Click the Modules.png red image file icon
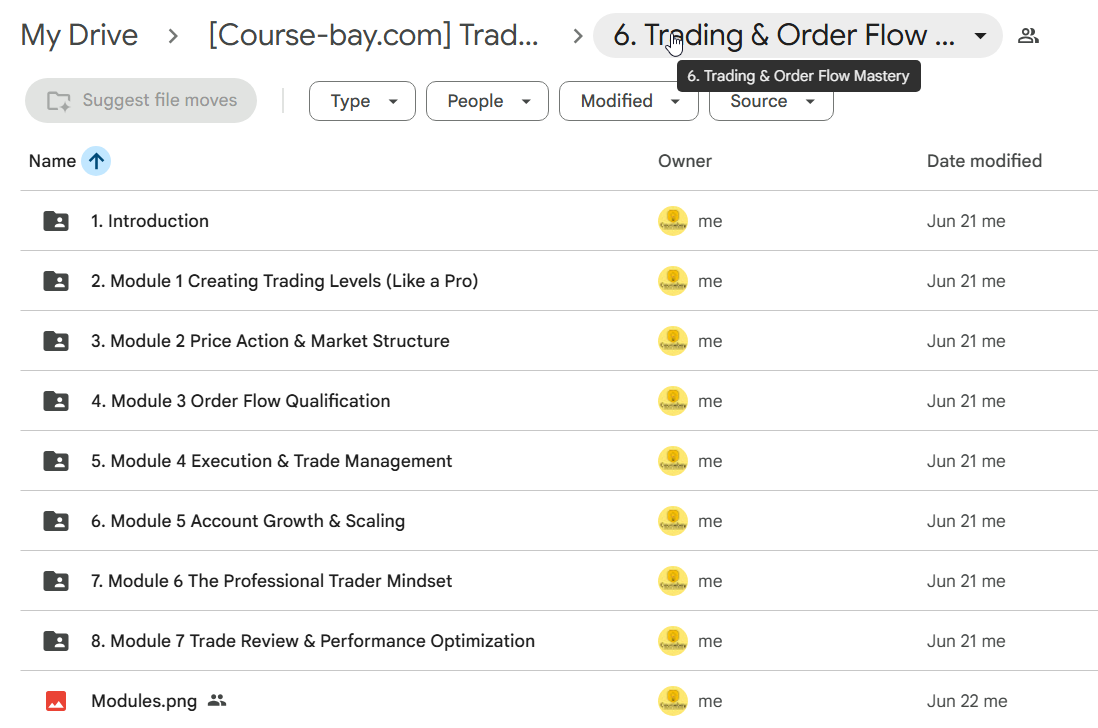This screenshot has height=728, width=1098. point(56,701)
